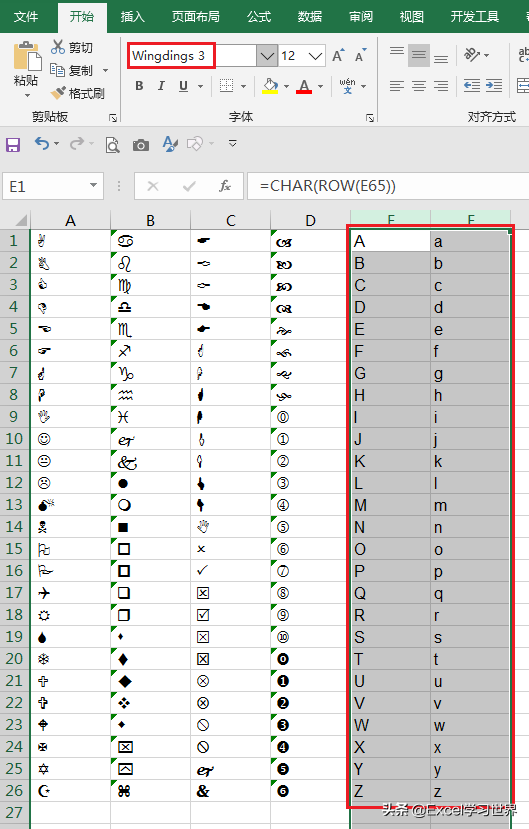Select row 13 header
The width and height of the screenshot is (529, 829).
point(15,505)
